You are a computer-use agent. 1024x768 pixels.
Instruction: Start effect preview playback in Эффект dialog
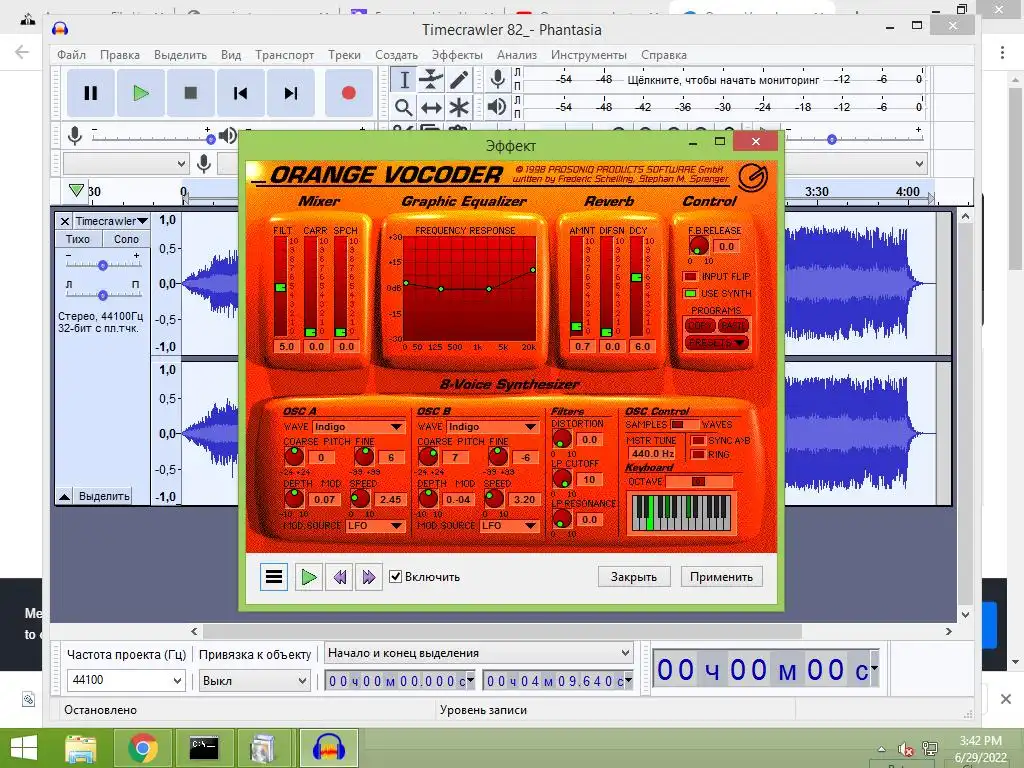tap(308, 577)
